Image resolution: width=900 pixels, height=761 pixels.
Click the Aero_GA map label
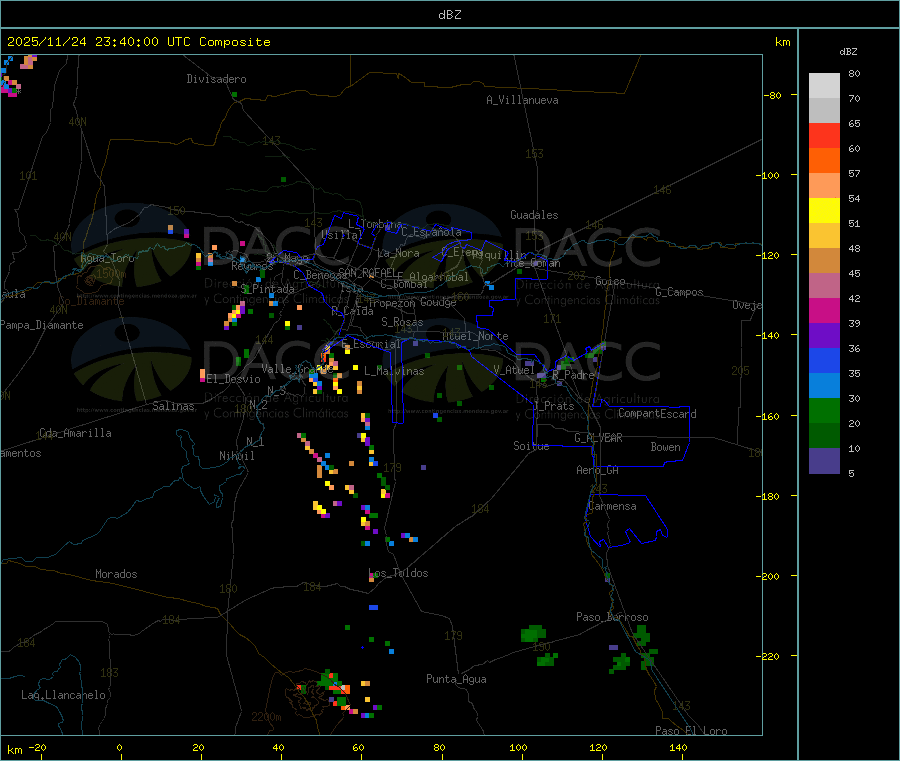tap(597, 470)
